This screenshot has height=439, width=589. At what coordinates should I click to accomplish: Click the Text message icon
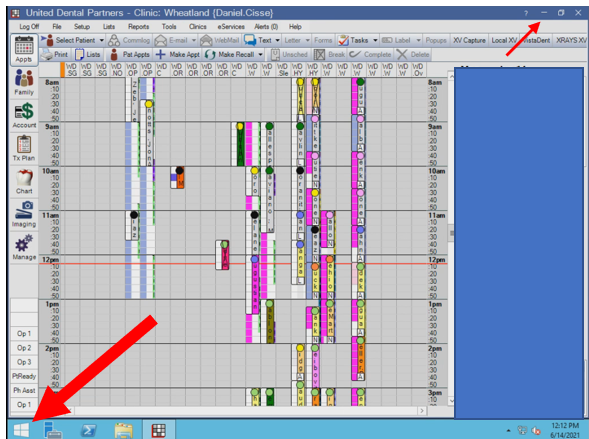point(250,40)
